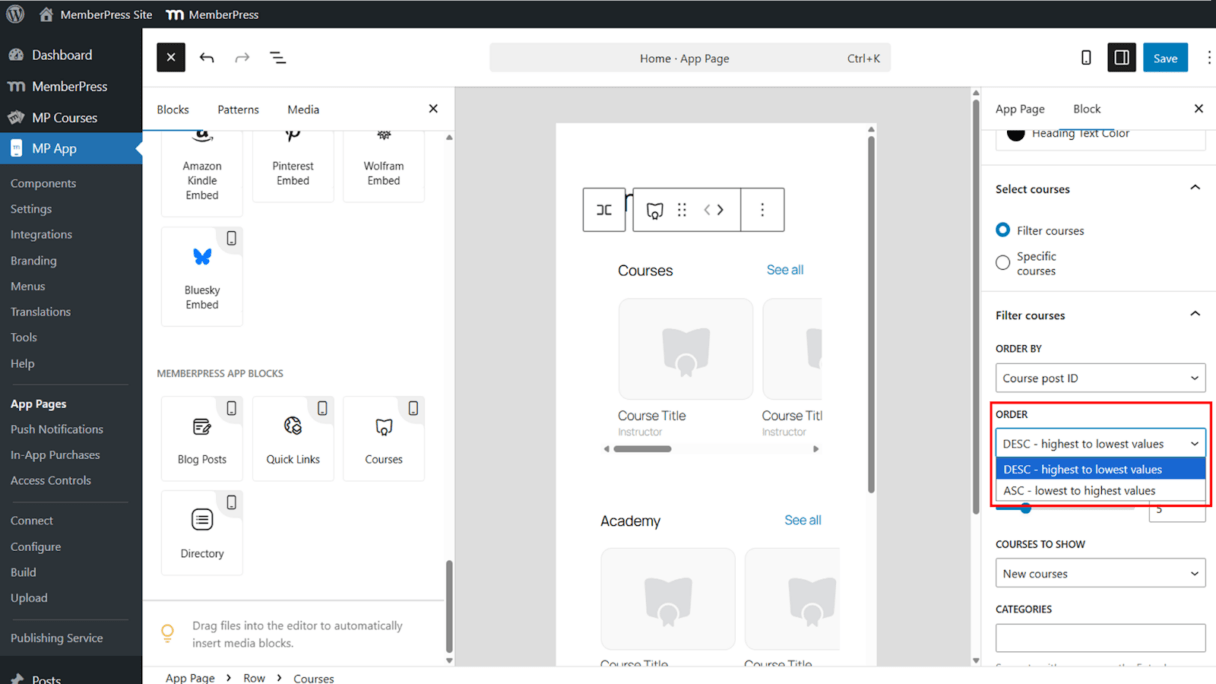Open Push Notifications in sidebar
This screenshot has width=1216, height=684.
coord(57,429)
